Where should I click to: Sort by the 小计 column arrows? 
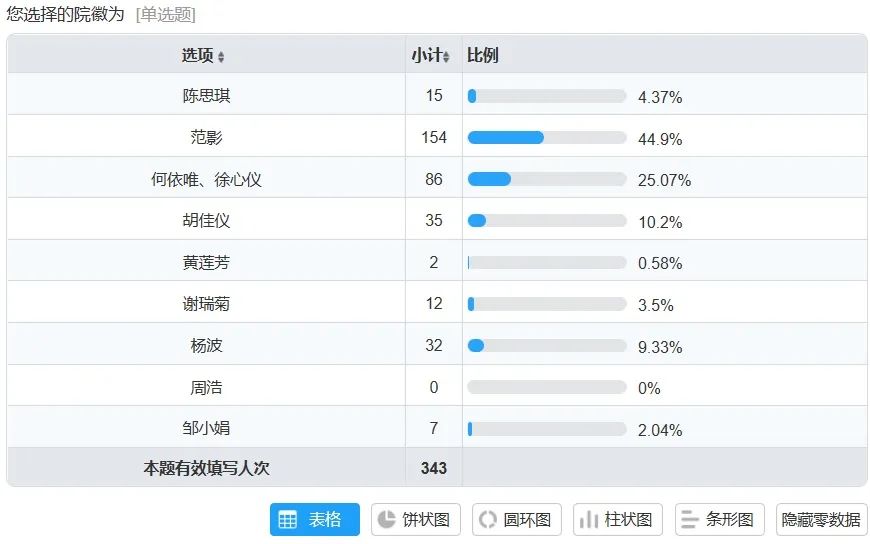(x=446, y=57)
